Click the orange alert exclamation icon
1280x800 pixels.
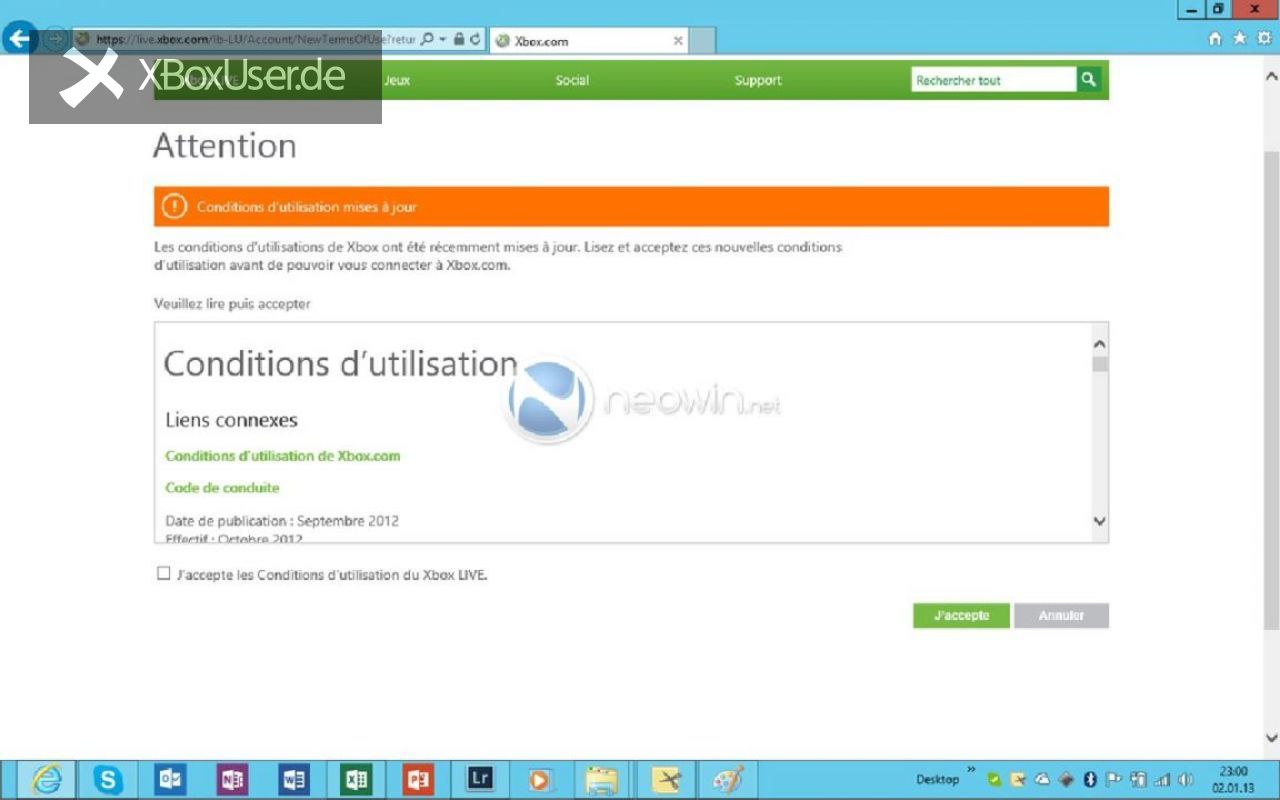[x=174, y=206]
